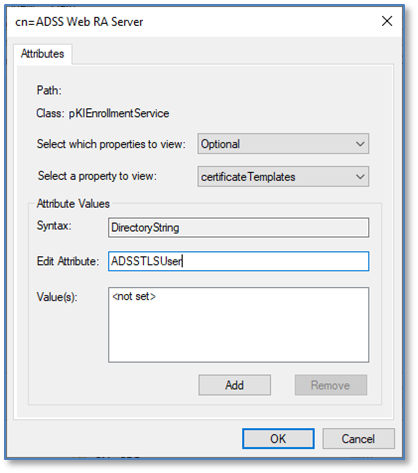Click the Path: label
The height and width of the screenshot is (473, 418).
tap(49, 90)
